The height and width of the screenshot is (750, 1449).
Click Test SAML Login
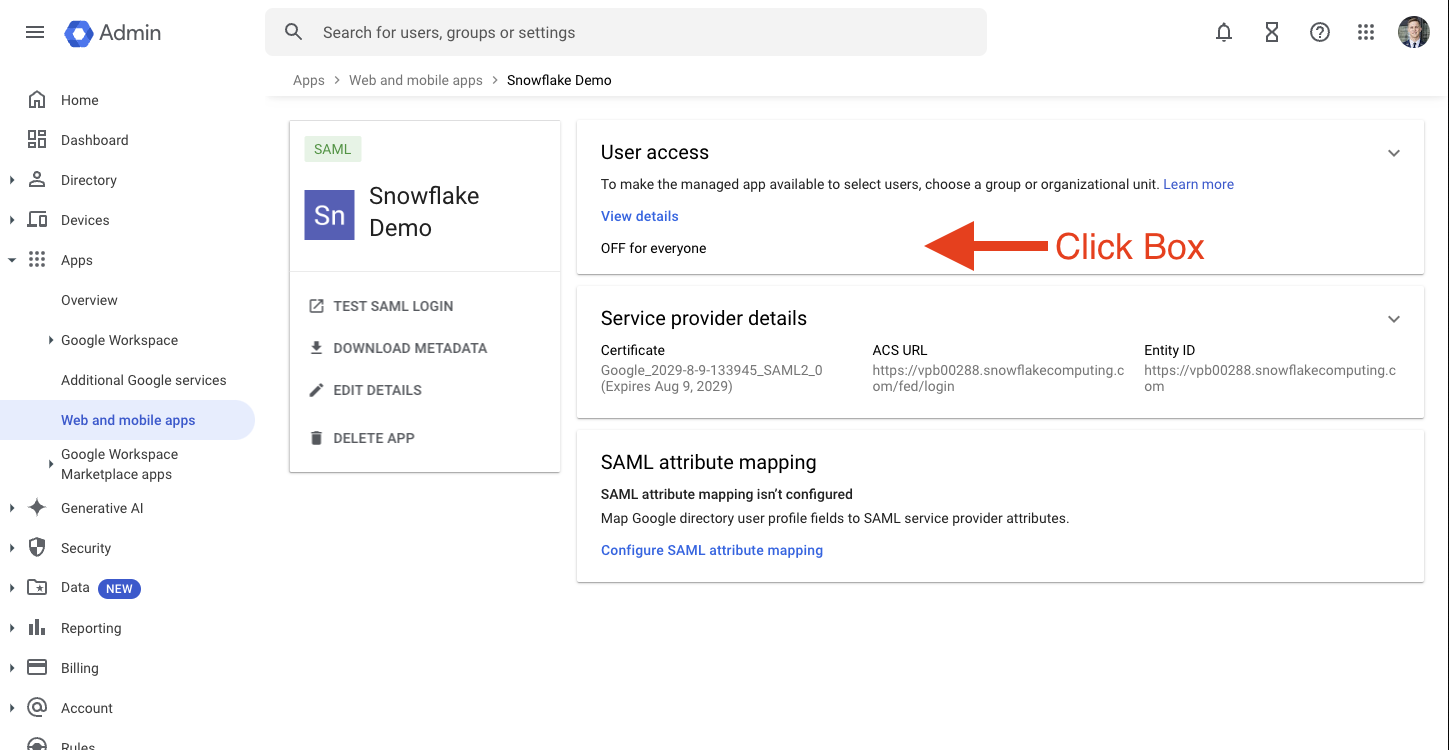click(392, 306)
